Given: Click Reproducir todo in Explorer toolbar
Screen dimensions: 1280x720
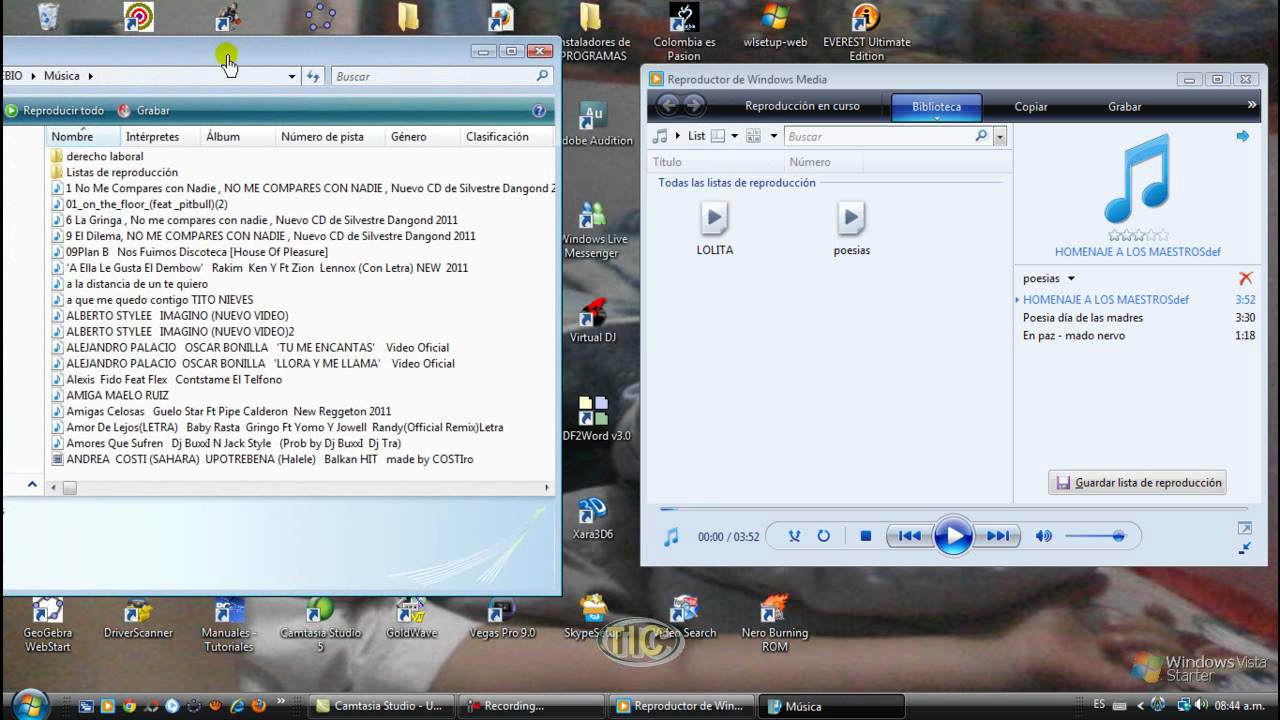Looking at the screenshot, I should [x=55, y=111].
